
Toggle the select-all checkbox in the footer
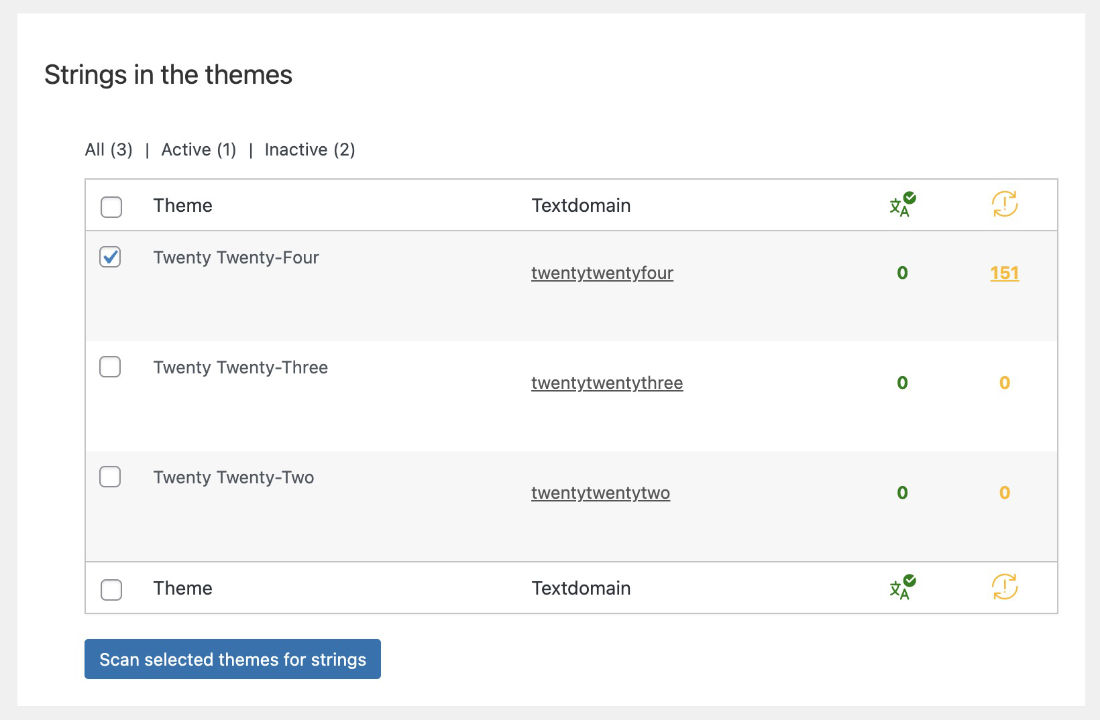111,588
